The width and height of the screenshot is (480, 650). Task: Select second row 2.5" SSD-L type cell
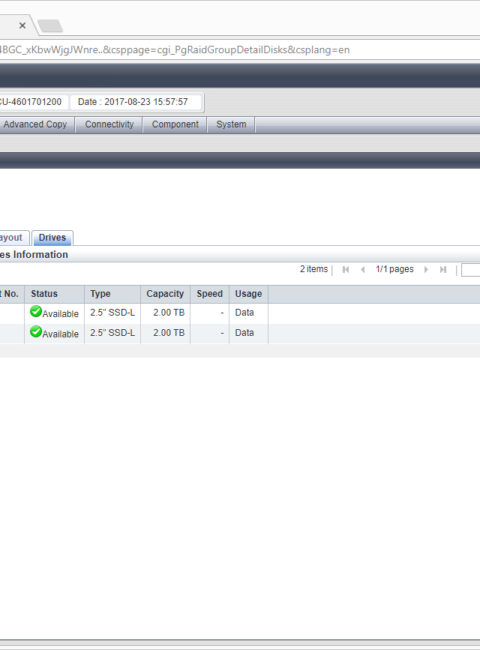(112, 333)
